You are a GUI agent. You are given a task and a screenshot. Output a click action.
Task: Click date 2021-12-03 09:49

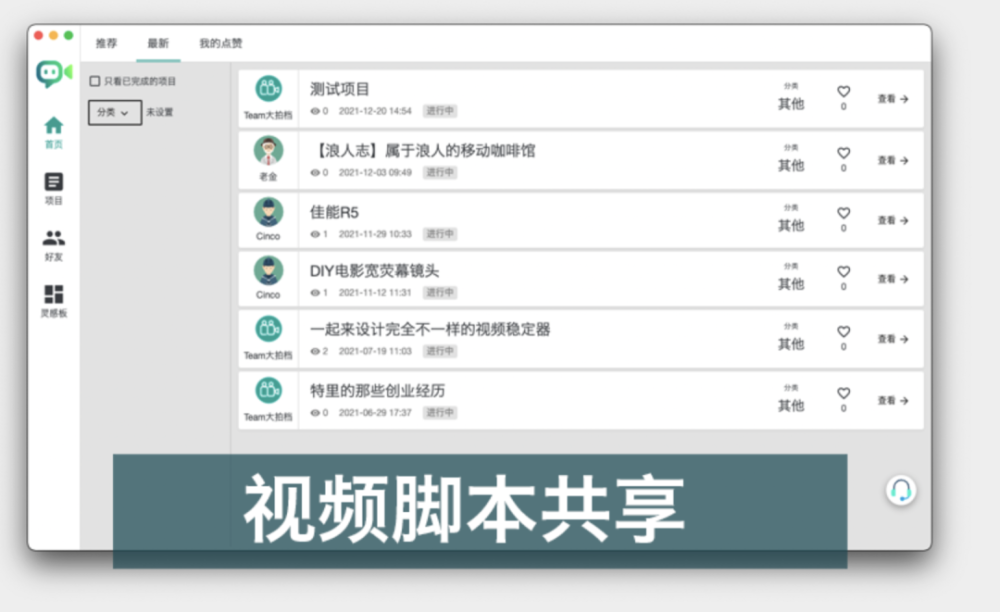(375, 173)
